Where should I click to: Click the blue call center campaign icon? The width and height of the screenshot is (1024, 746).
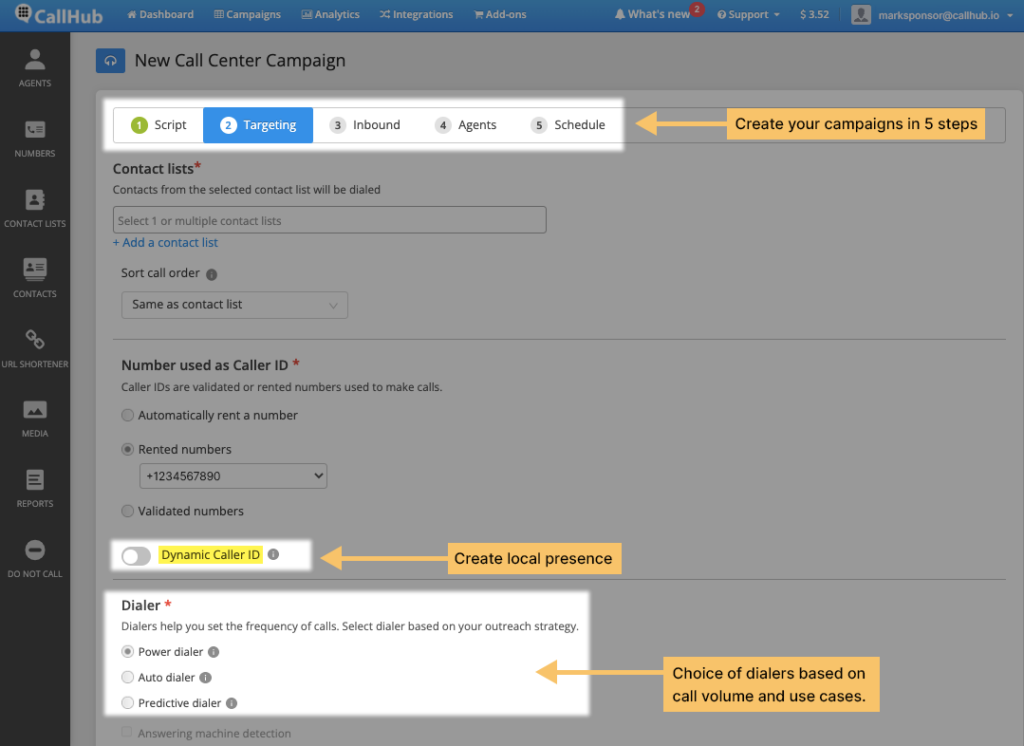click(110, 61)
